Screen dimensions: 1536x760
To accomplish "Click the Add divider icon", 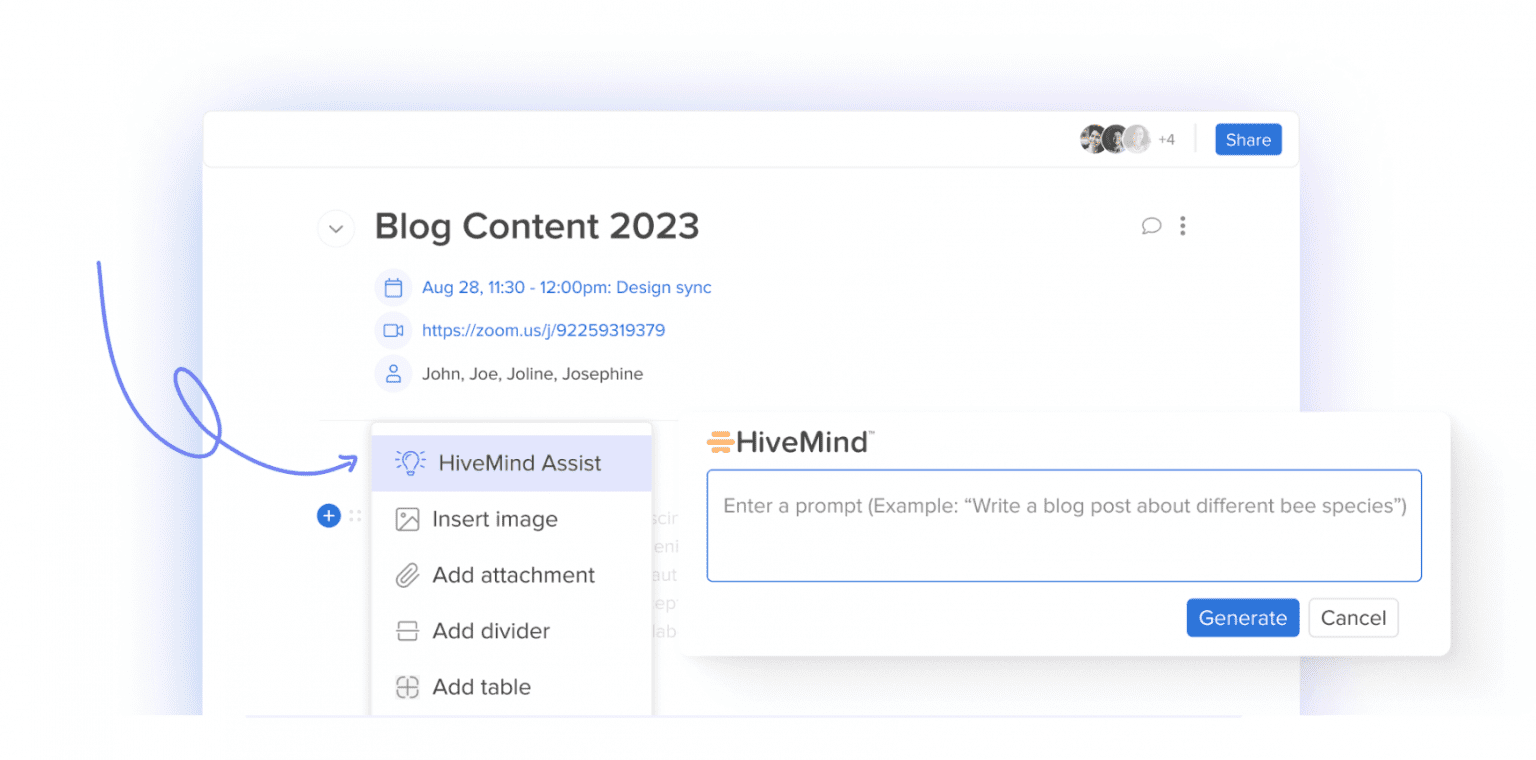I will pos(406,631).
